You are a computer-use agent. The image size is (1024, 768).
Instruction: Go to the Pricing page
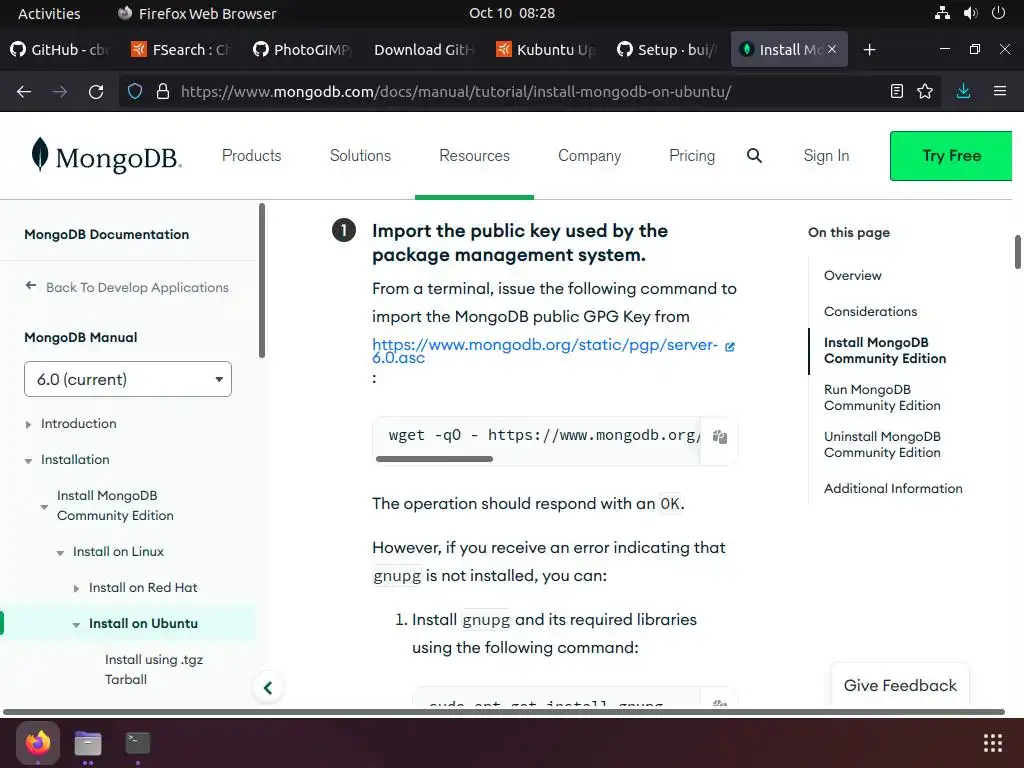pyautogui.click(x=692, y=155)
